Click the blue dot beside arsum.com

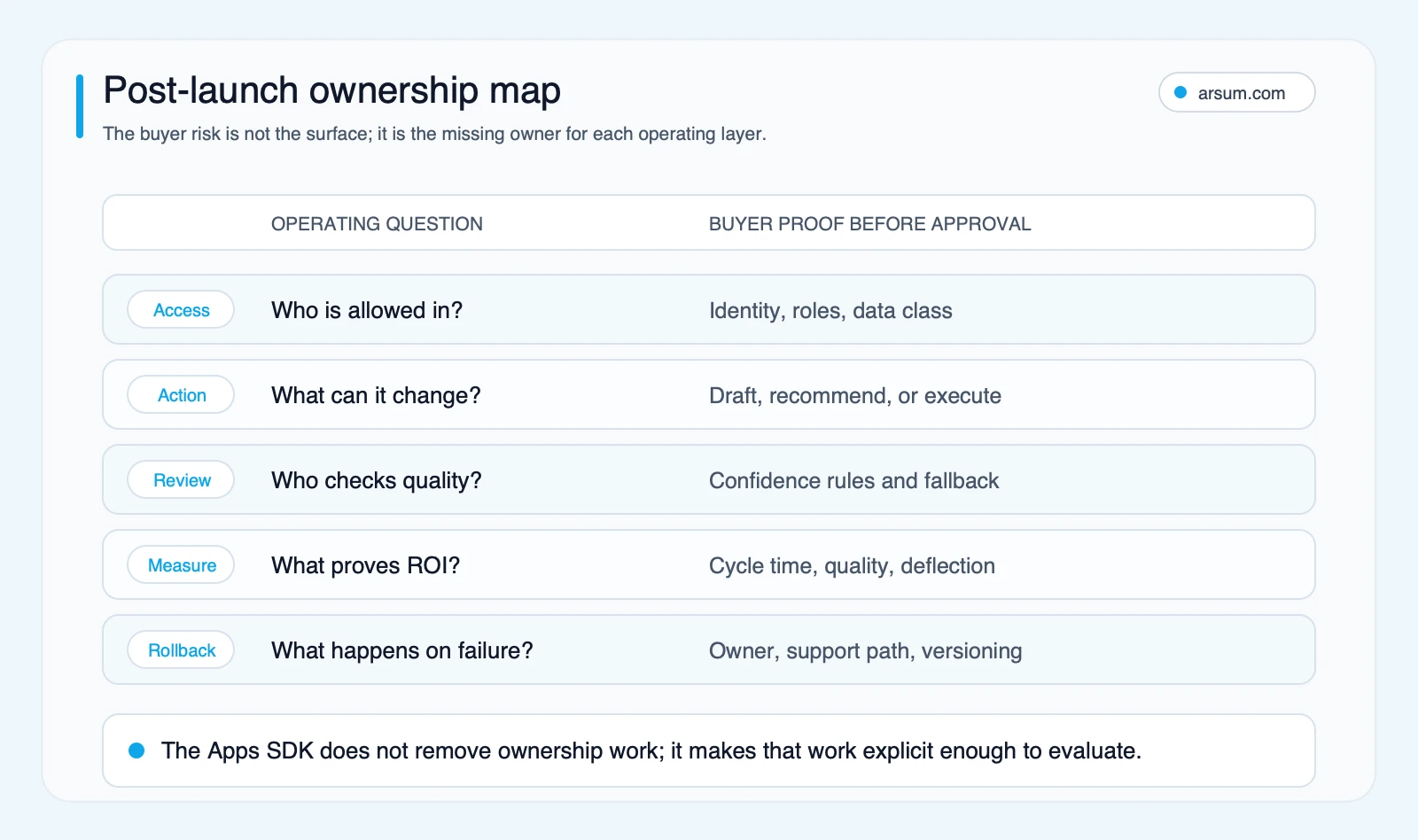coord(1180,92)
